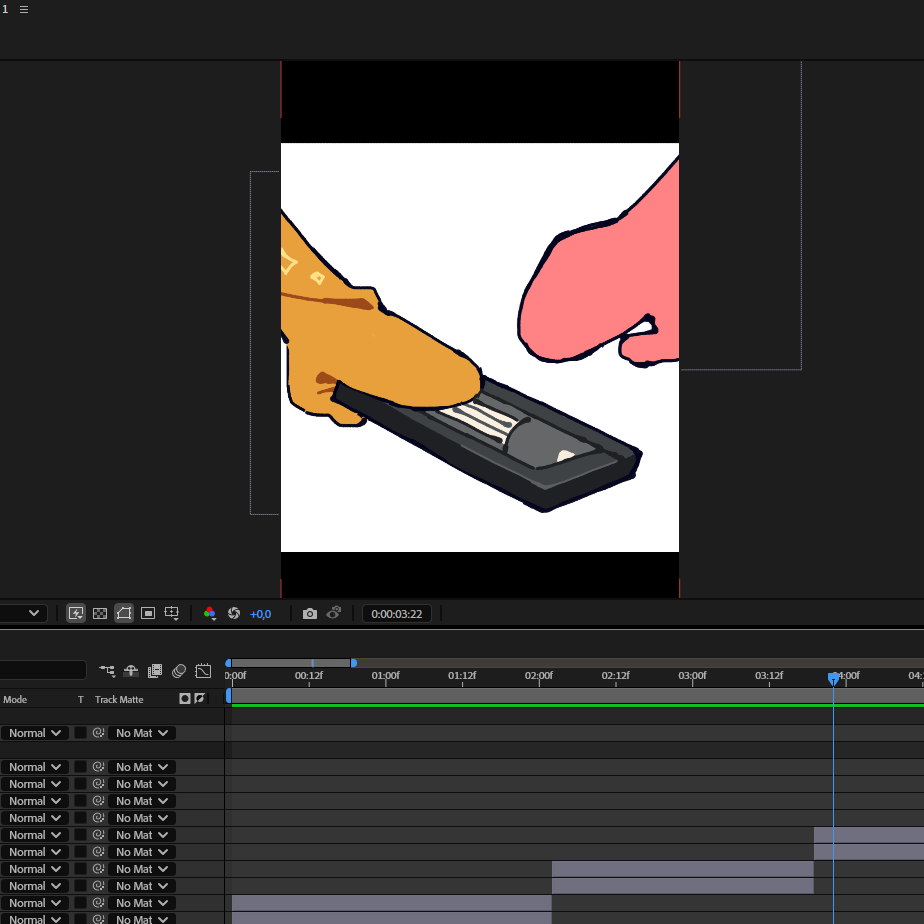
Task: Tick the topmost layer's Preserve Transparency box
Action: click(x=81, y=733)
